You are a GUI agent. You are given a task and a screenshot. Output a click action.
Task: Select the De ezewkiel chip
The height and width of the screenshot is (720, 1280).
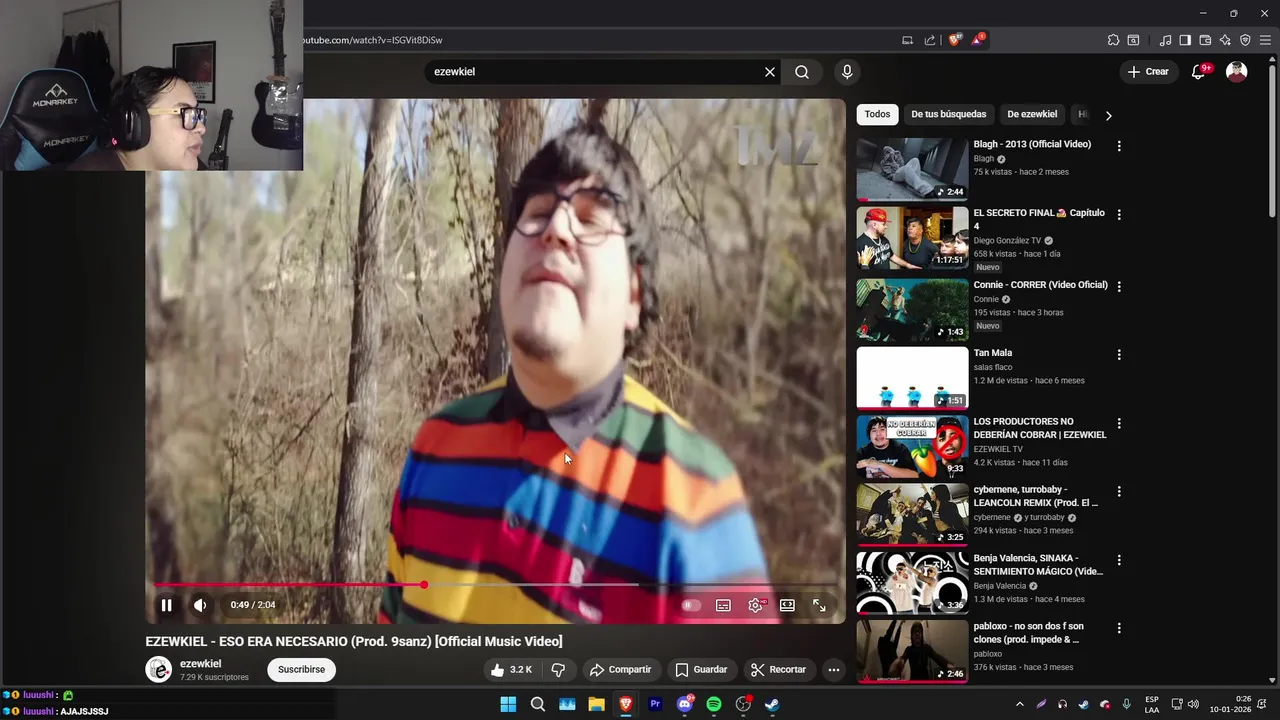pyautogui.click(x=1032, y=114)
